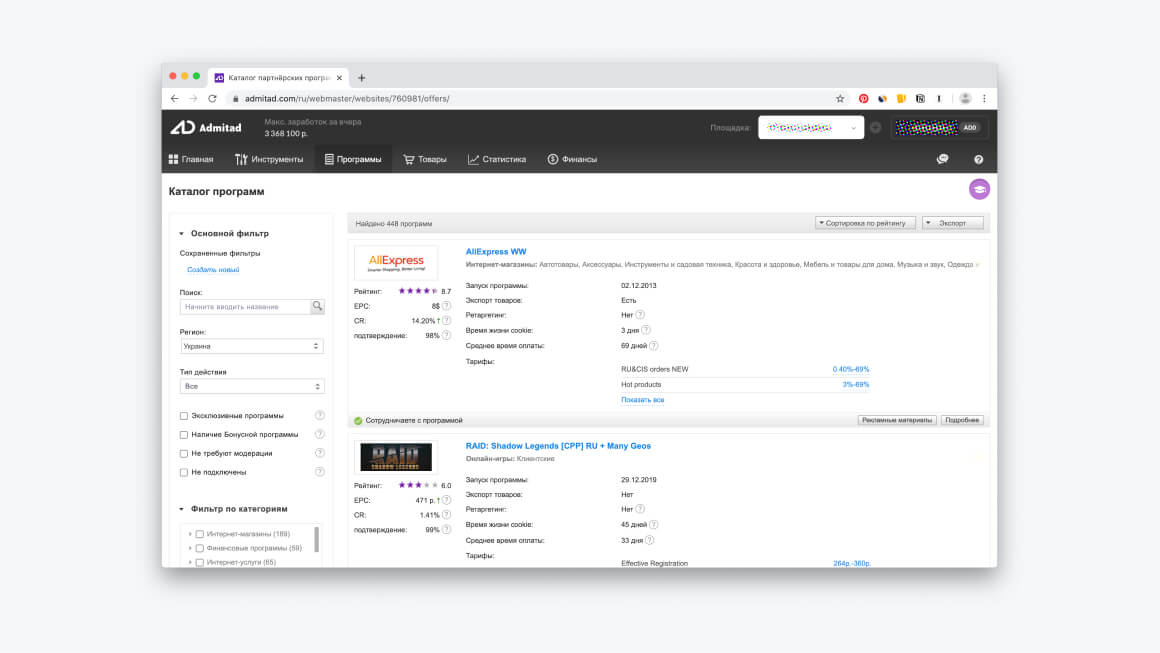Screen dimensions: 1160x653
Task: Click into the Поиск name input field
Action: point(245,306)
